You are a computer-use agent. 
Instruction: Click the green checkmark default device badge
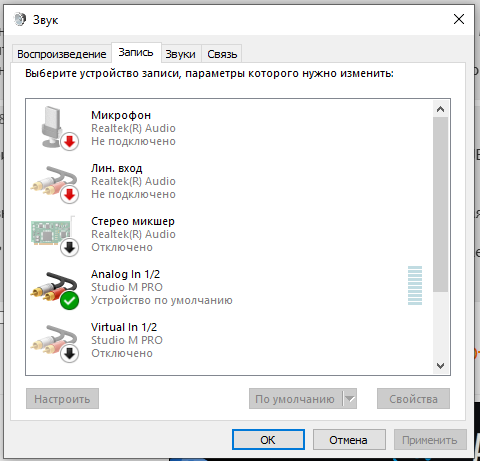tap(69, 301)
